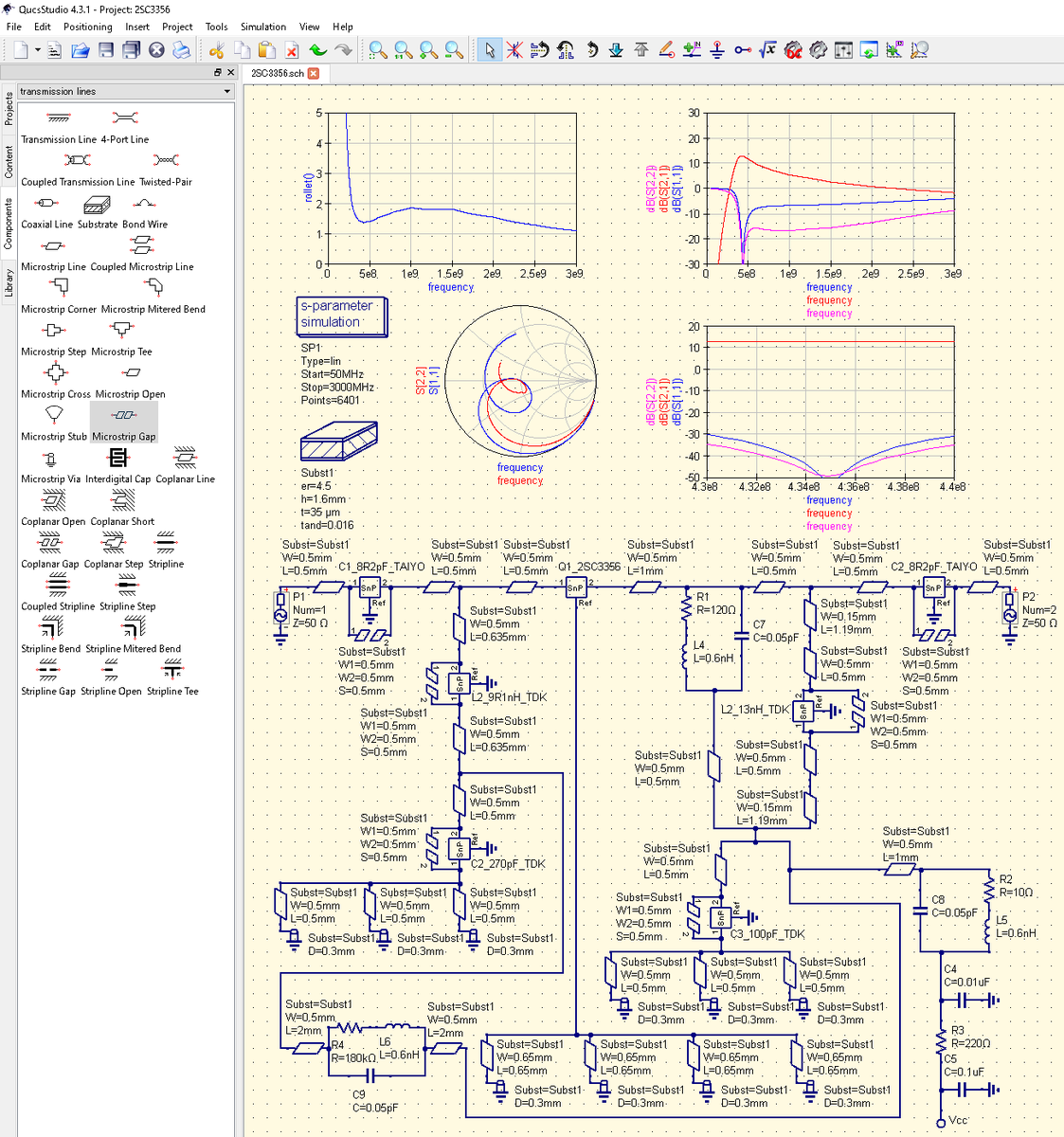Select the Microstrip Gap component
This screenshot has width=1064, height=1137.
pyautogui.click(x=124, y=422)
